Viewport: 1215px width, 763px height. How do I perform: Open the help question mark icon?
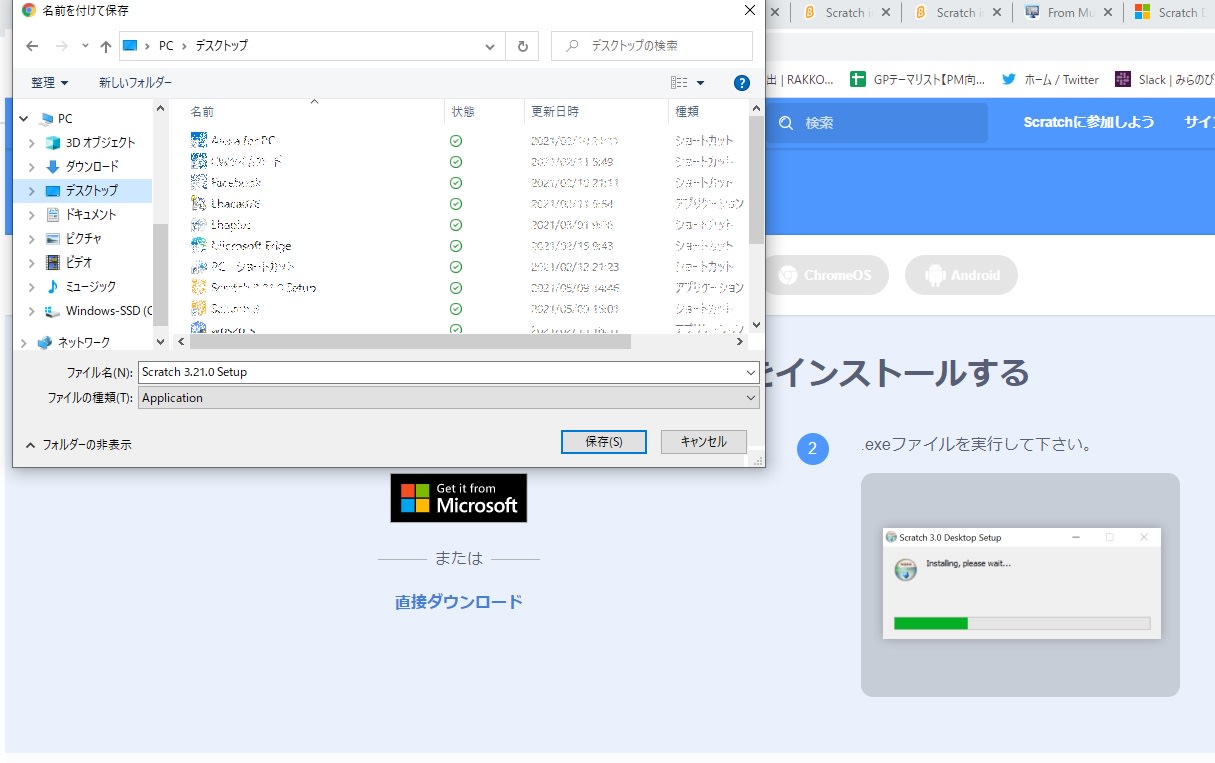[741, 83]
